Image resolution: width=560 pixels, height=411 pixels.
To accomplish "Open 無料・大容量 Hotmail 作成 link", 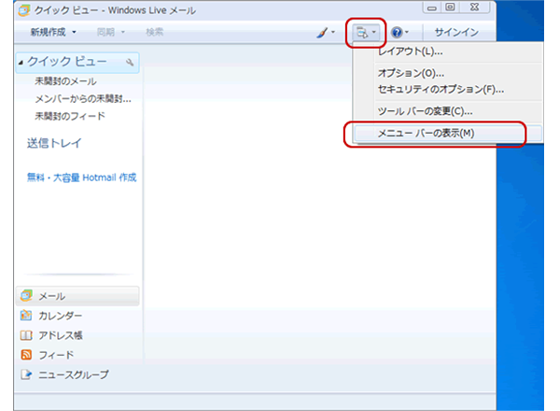I will coord(82,177).
